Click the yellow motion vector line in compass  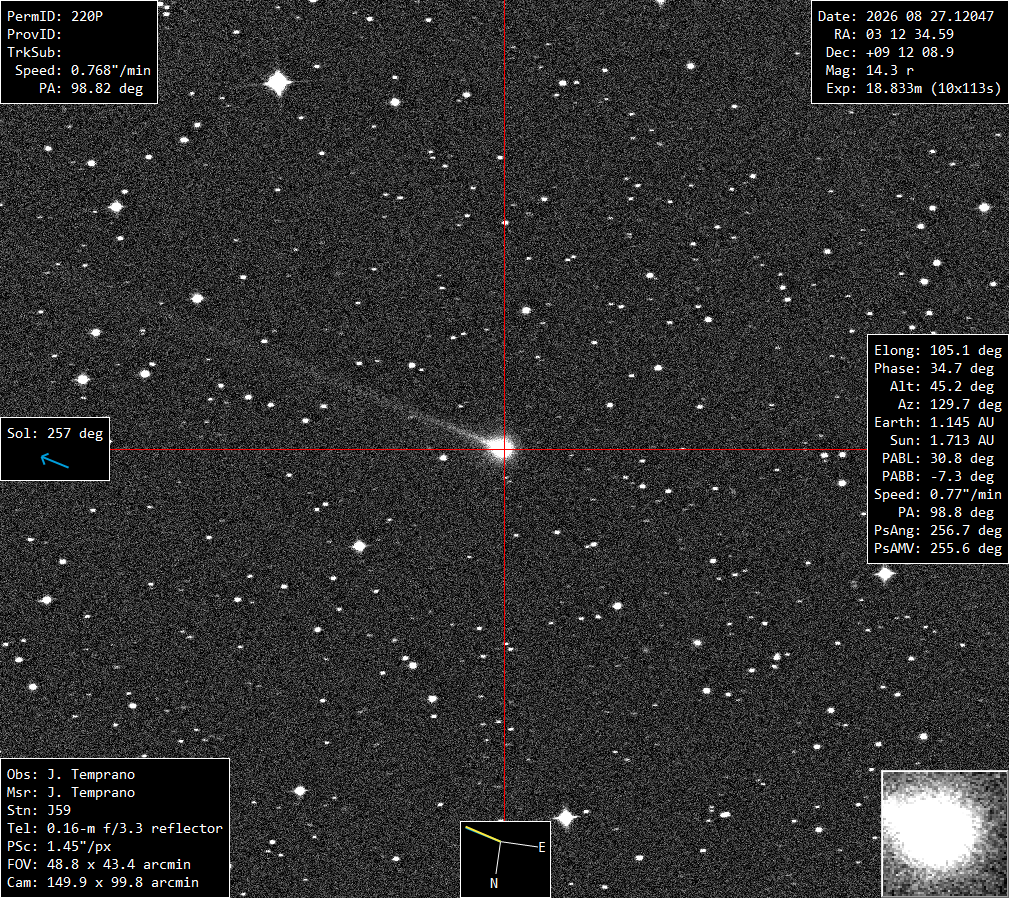click(483, 834)
